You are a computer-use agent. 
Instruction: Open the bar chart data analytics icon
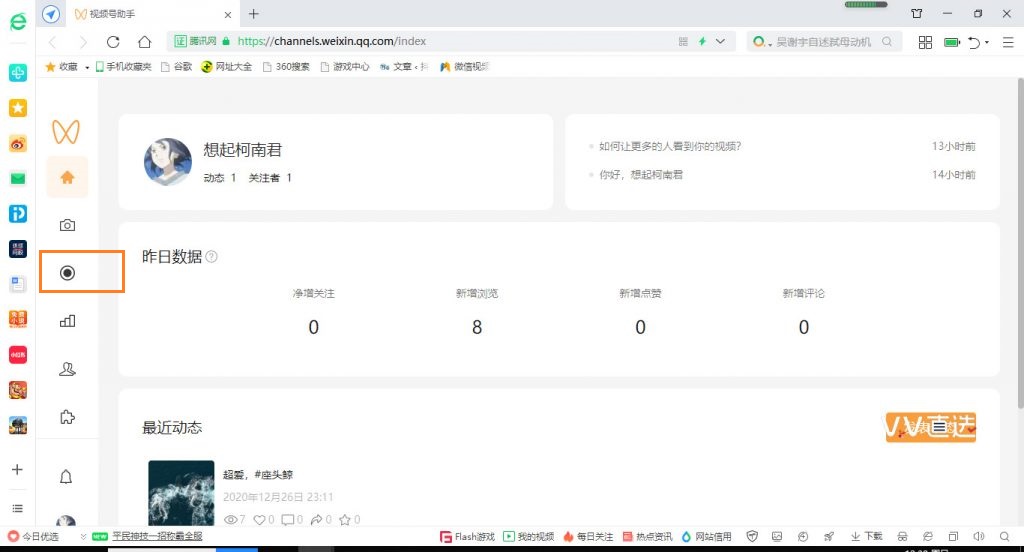(x=68, y=321)
